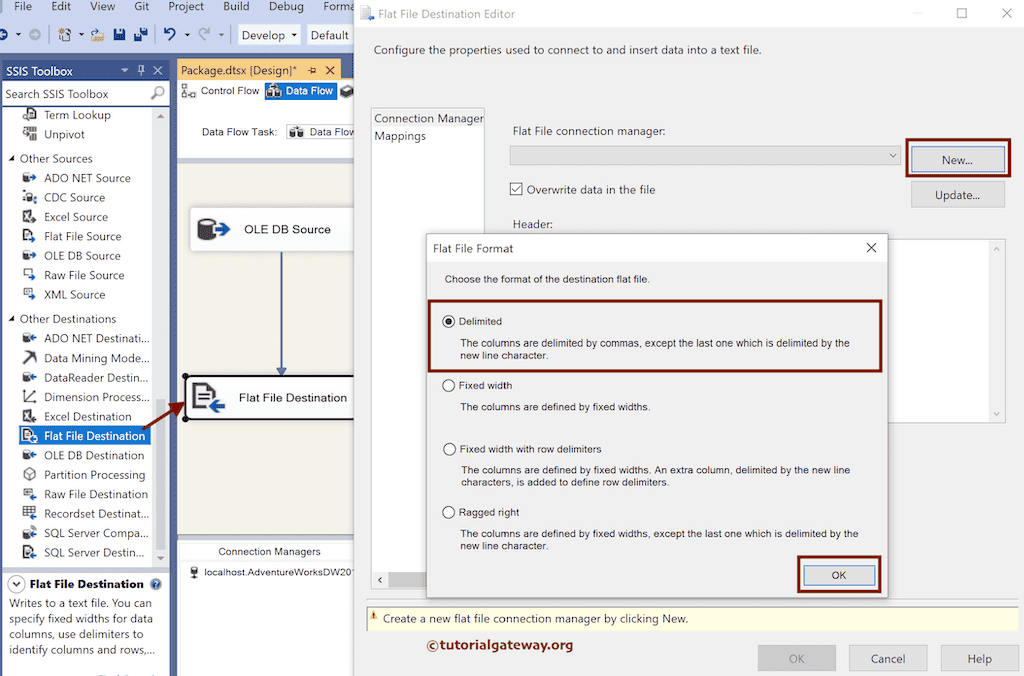This screenshot has height=676, width=1024.
Task: Choose the Ragged right format option
Action: [448, 512]
